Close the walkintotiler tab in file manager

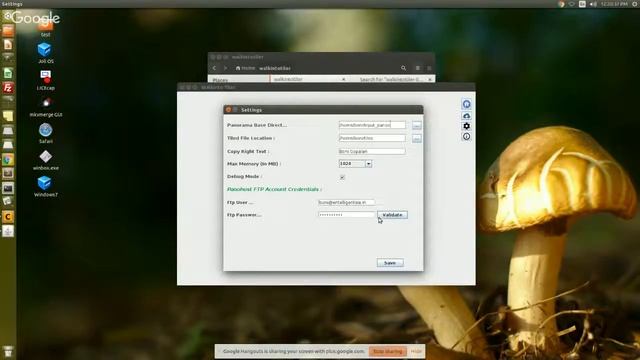(x=343, y=79)
